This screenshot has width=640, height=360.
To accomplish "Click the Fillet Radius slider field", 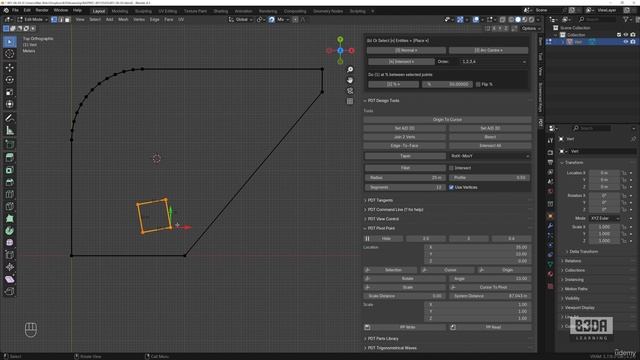I will point(405,178).
